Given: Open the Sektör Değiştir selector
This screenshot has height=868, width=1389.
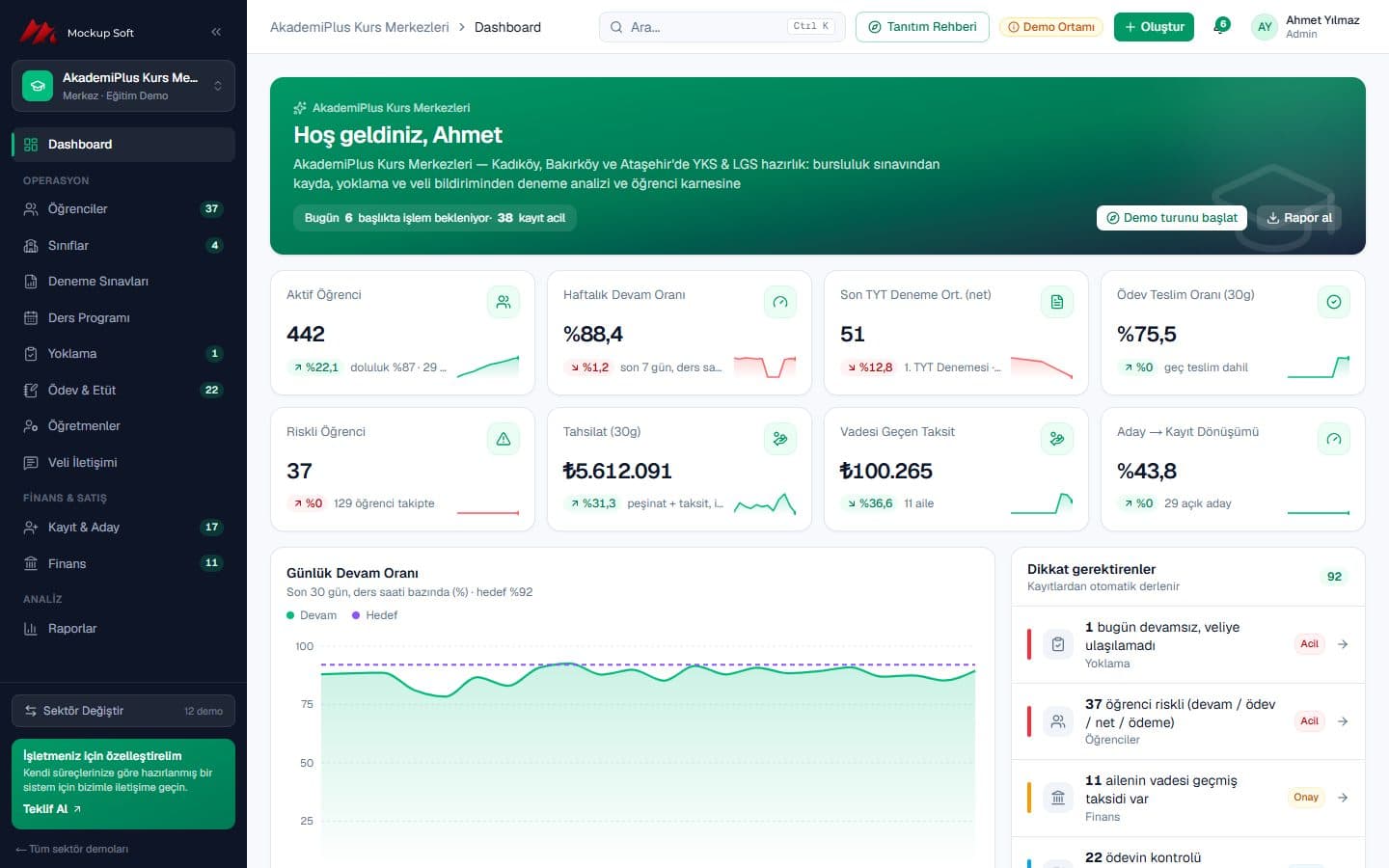Looking at the screenshot, I should pos(123,711).
